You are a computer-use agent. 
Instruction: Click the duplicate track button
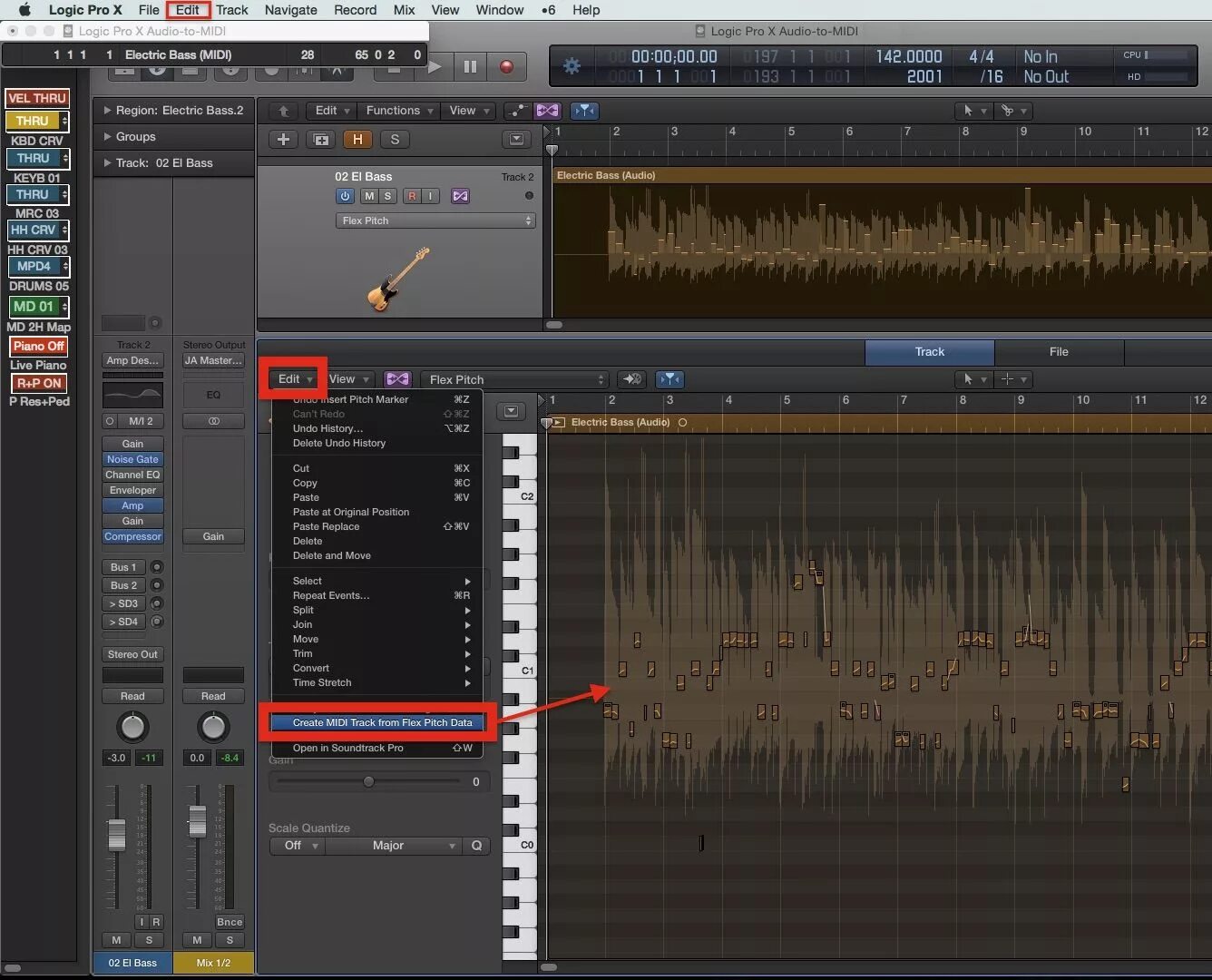(x=320, y=140)
